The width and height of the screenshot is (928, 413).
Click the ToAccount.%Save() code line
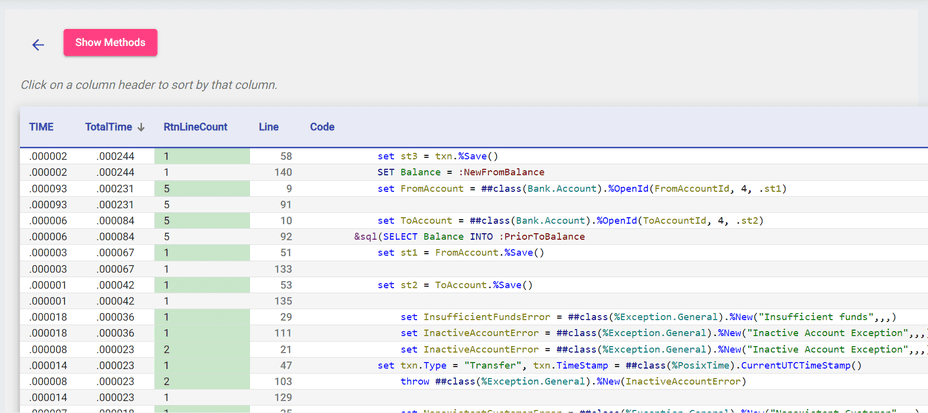(449, 285)
